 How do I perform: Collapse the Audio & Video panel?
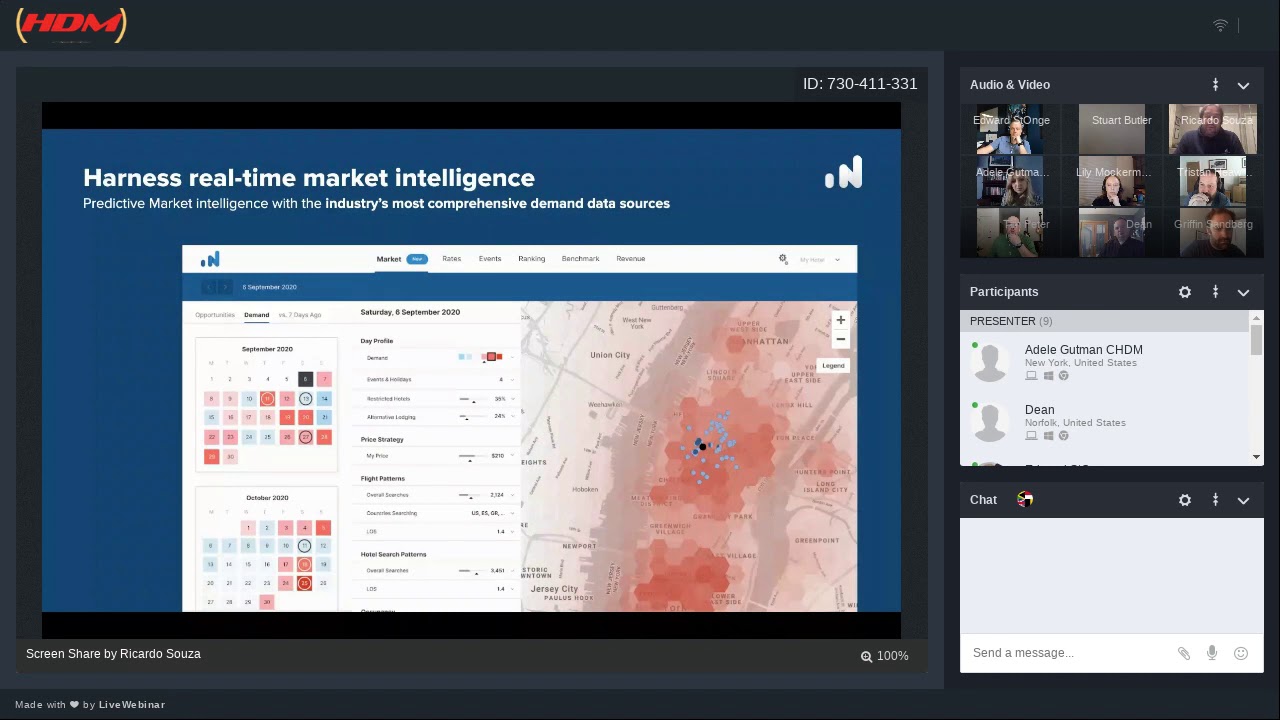1243,85
